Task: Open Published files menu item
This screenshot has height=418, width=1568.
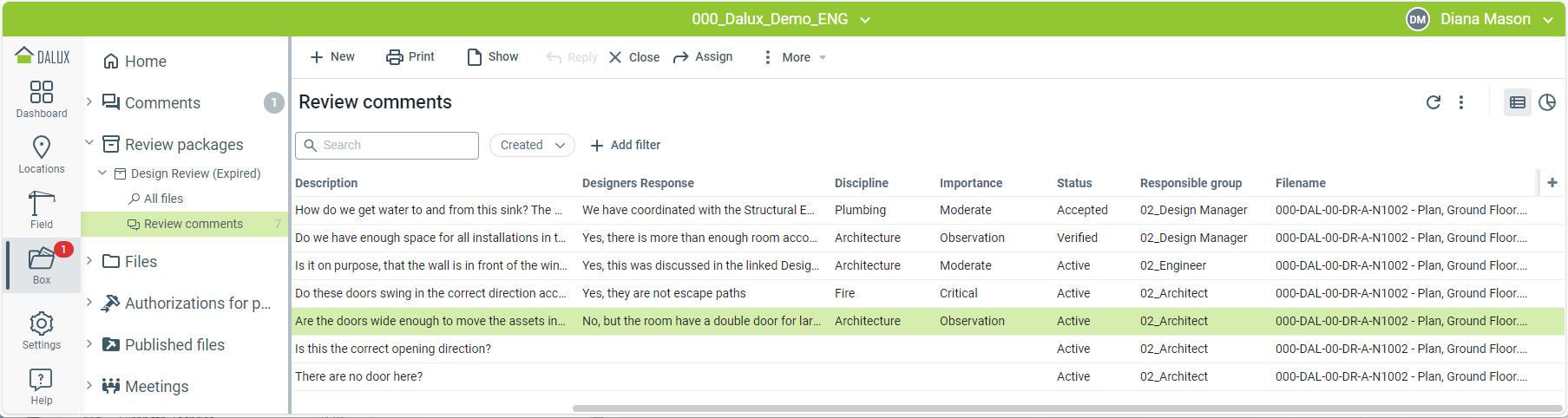Action: [174, 345]
